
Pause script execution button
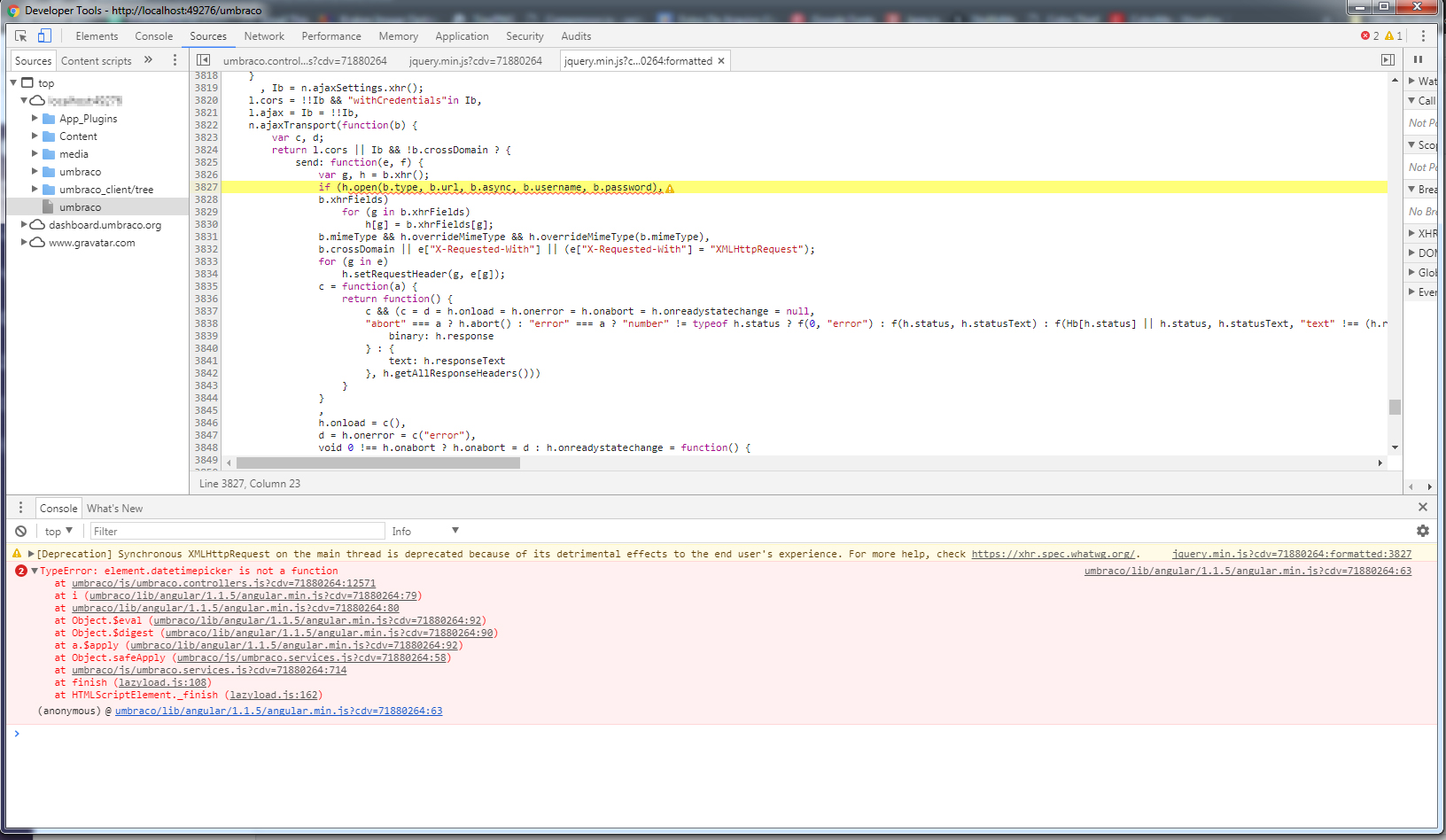pyautogui.click(x=1419, y=60)
